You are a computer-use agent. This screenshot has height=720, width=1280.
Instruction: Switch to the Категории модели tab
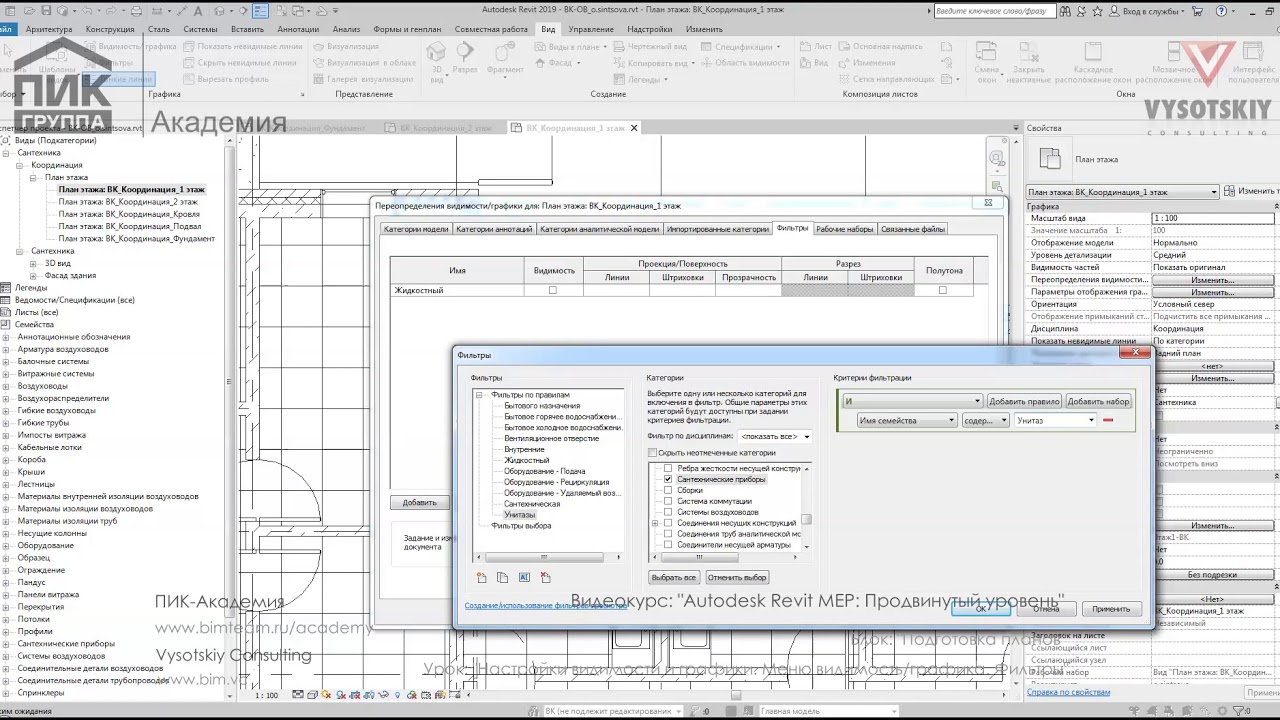(416, 229)
